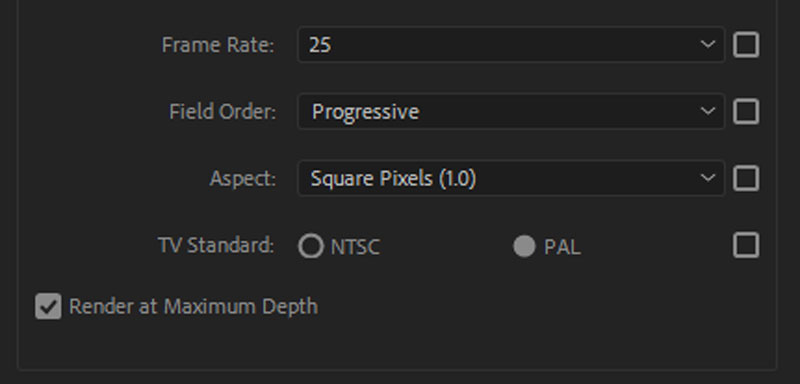Click the Render at Maximum Depth label
800x384 pixels.
[193, 307]
